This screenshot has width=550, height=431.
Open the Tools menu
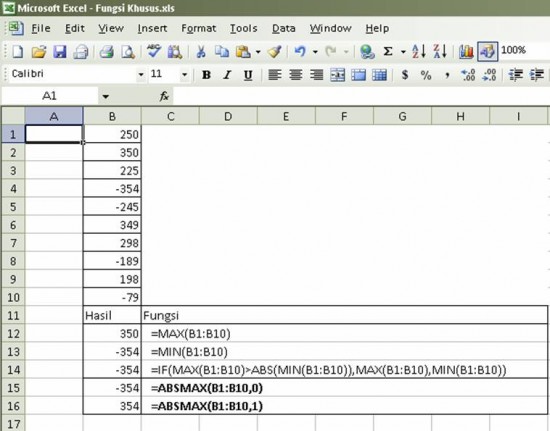[x=243, y=28]
